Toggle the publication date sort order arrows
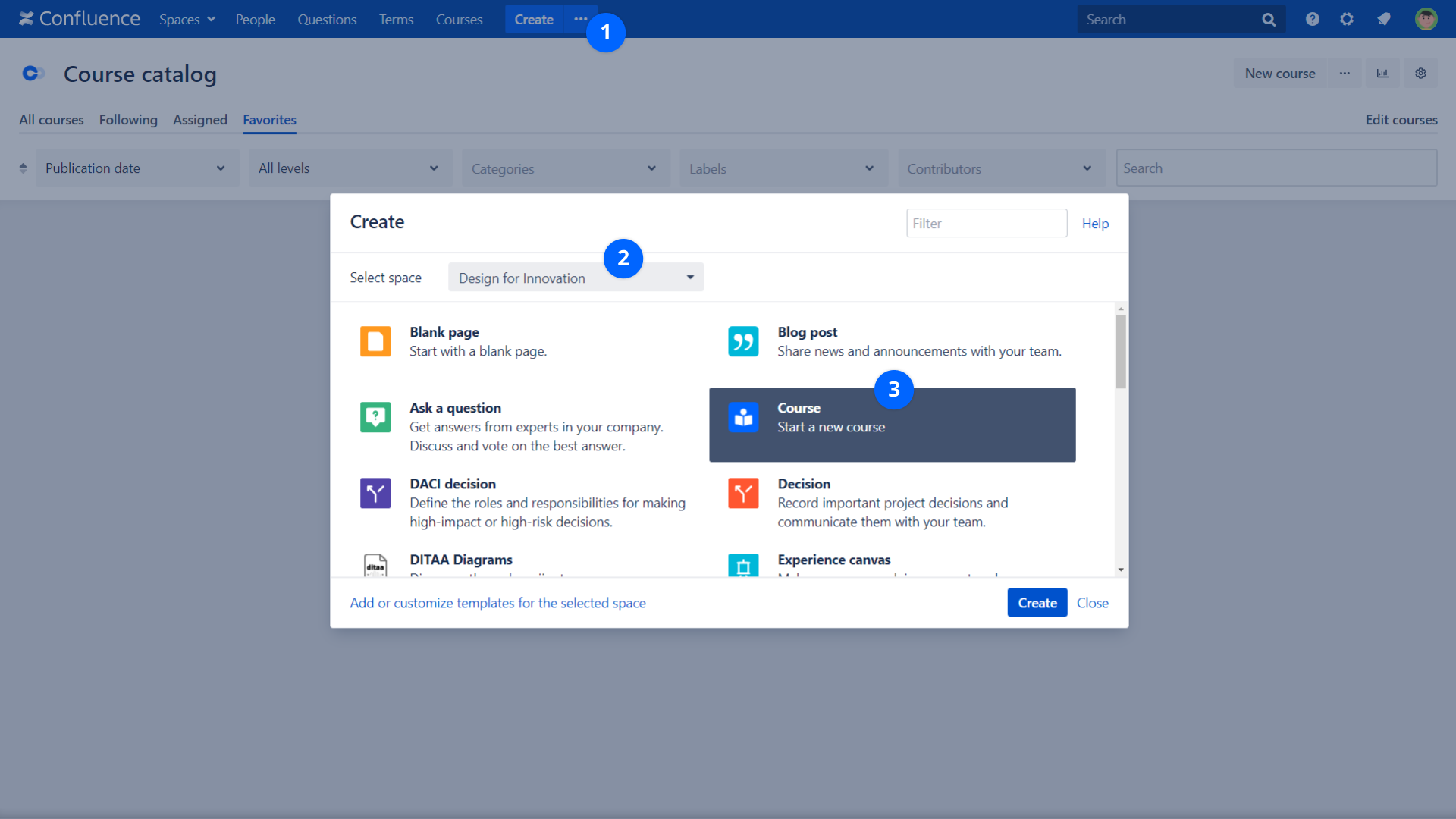1456x819 pixels. pos(22,168)
